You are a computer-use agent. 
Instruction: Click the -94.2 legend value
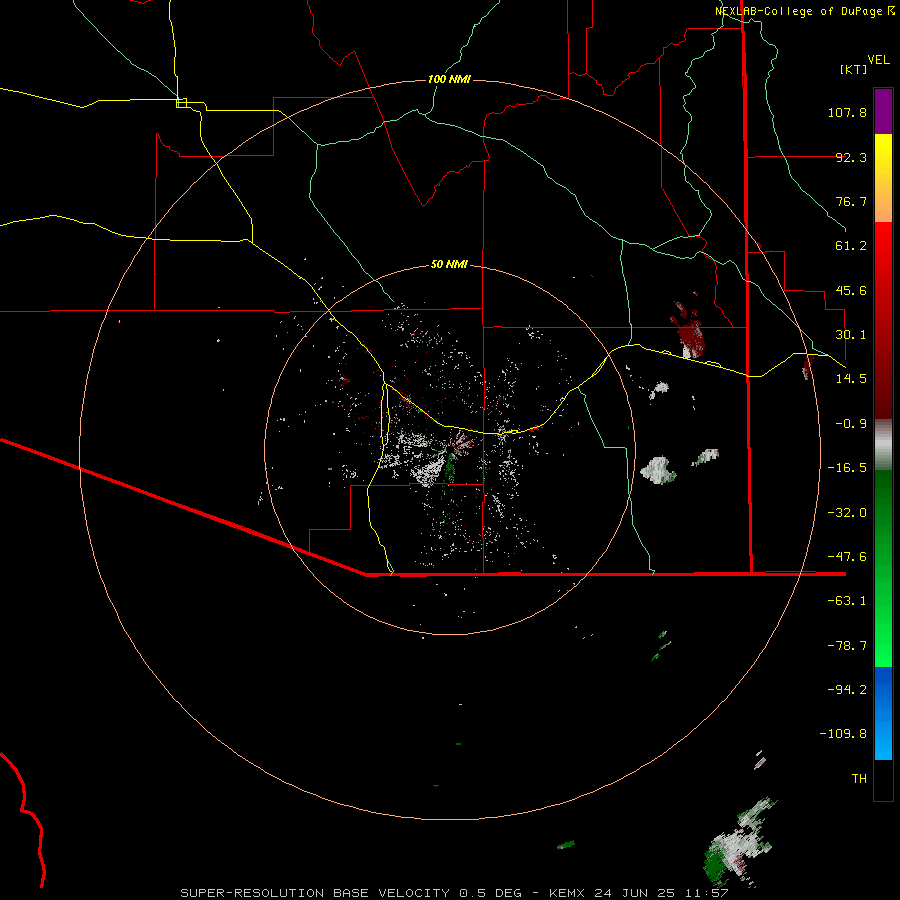point(847,689)
